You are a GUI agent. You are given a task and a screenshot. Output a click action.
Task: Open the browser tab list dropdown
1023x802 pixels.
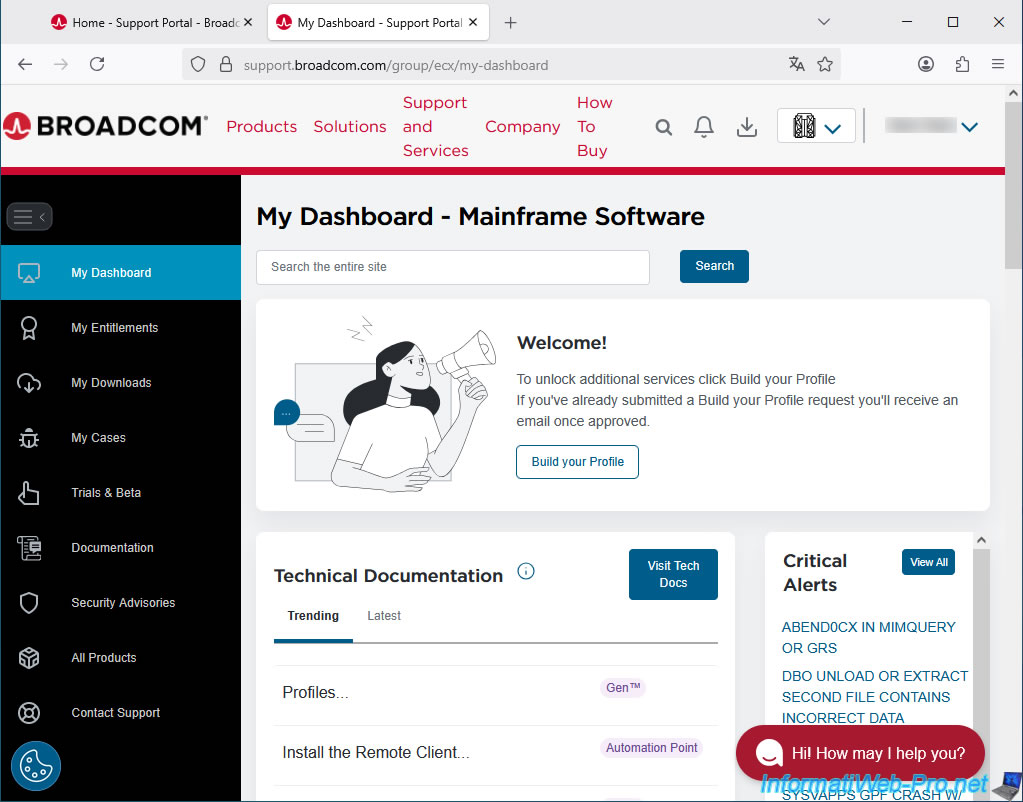coord(824,22)
